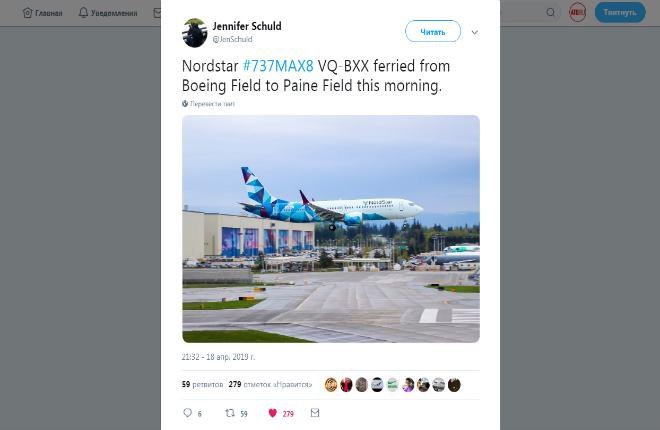The image size is (660, 430).
Task: Open Уведомления notifications bell
Action: point(83,13)
